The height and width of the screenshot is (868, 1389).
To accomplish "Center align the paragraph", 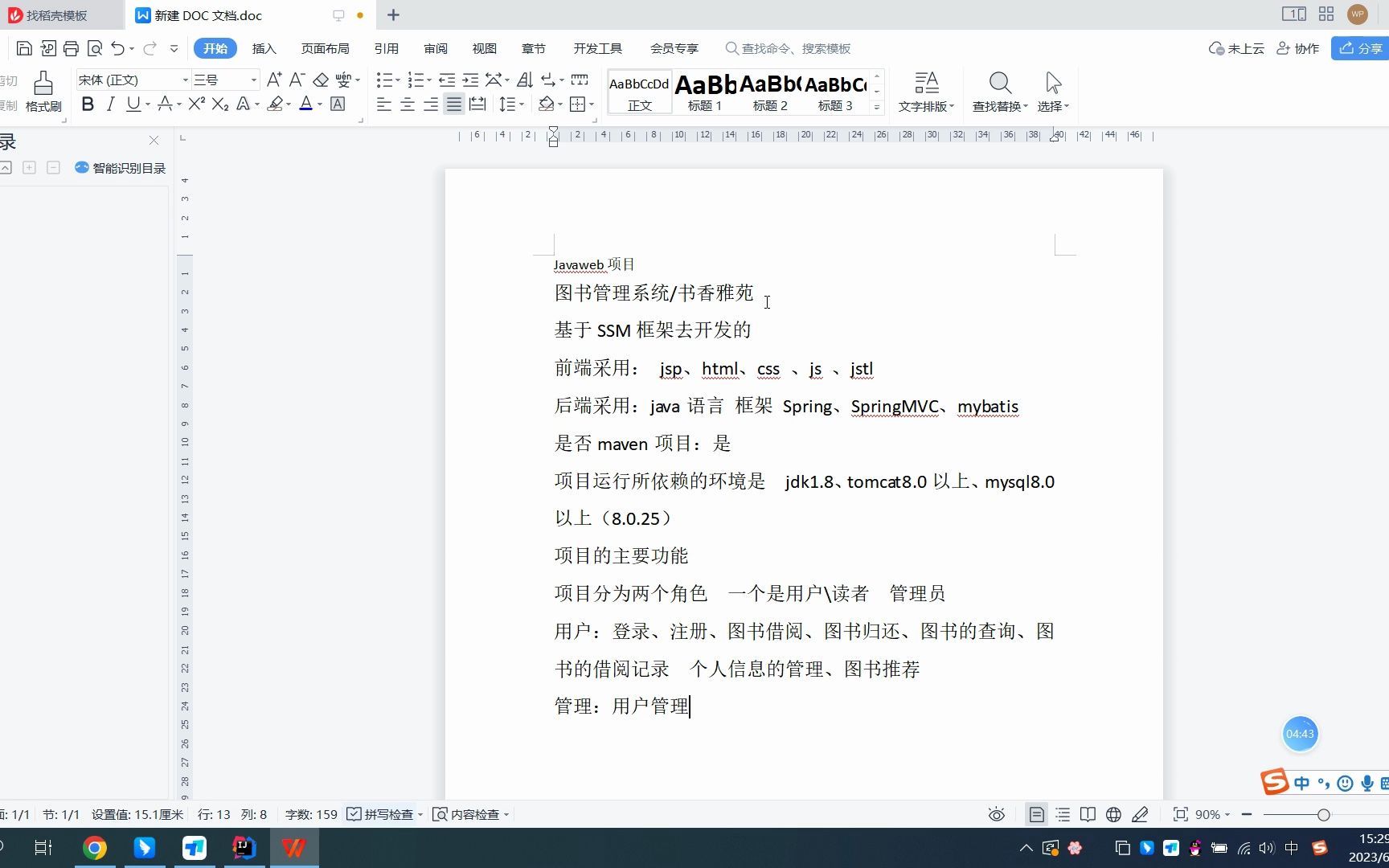I will (x=408, y=104).
